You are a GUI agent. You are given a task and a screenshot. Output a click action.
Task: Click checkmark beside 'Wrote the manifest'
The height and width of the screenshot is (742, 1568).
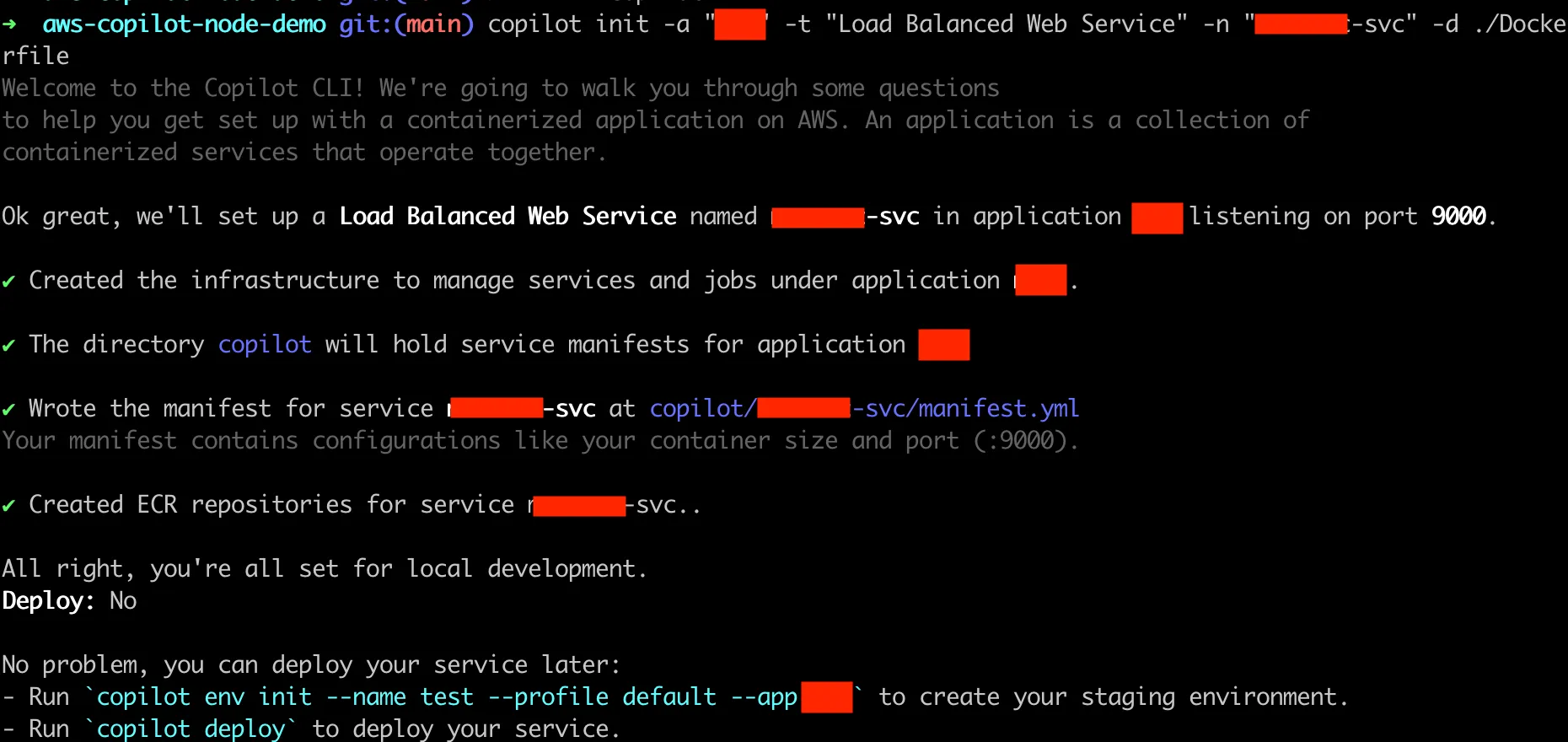(8, 409)
